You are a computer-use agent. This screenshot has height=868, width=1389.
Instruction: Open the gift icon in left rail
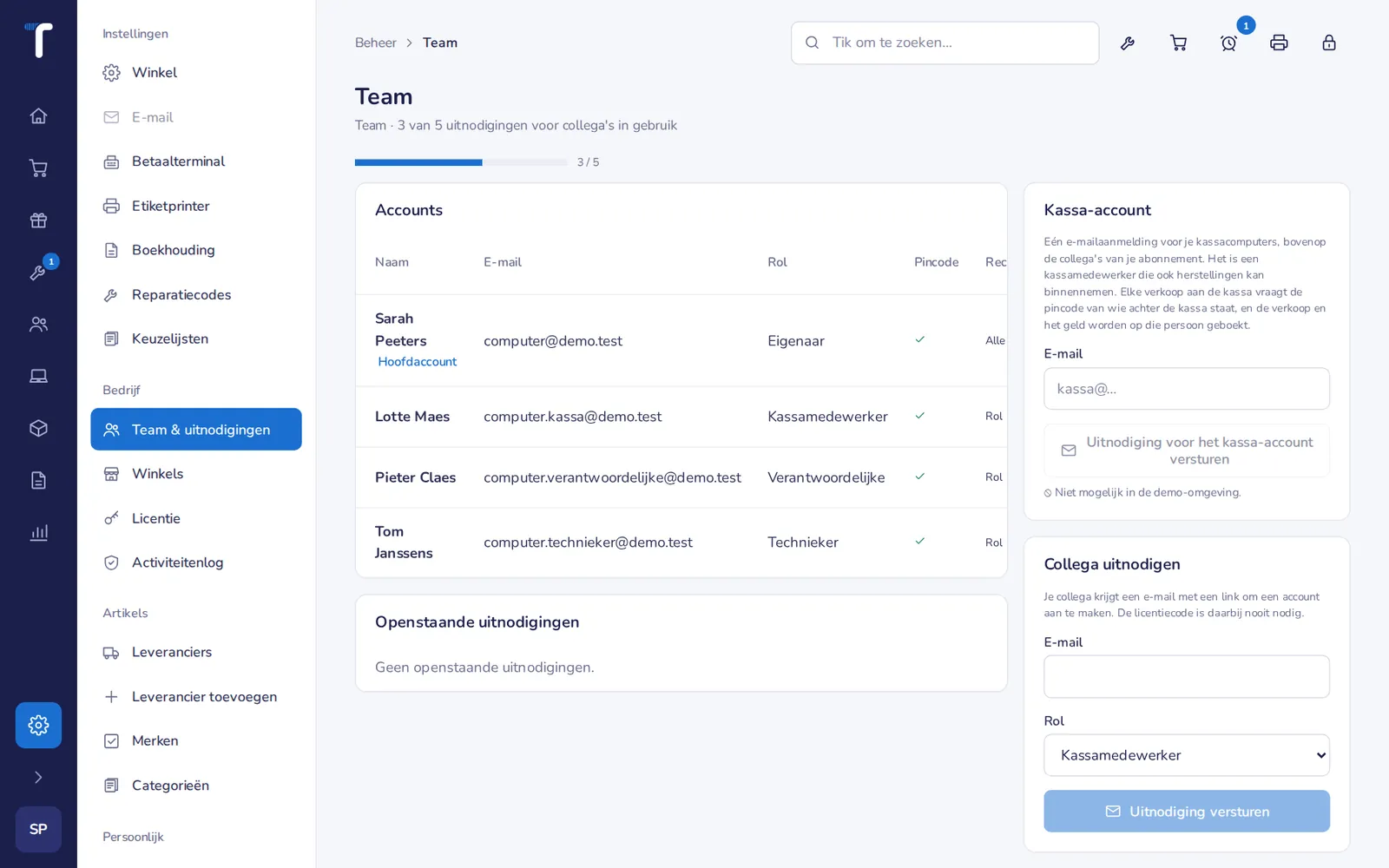[x=38, y=220]
